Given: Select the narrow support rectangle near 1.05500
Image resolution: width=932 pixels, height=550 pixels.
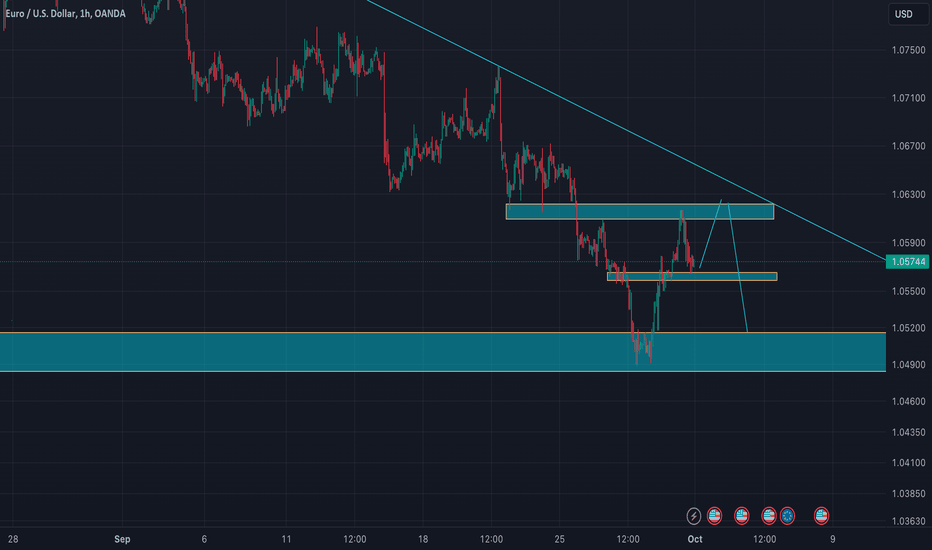Looking at the screenshot, I should [692, 276].
